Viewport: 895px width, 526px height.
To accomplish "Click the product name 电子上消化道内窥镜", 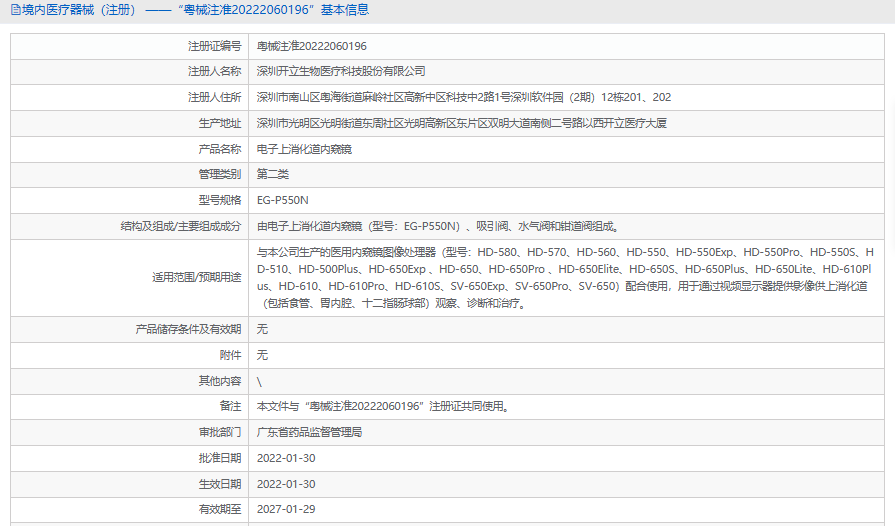I will [304, 149].
